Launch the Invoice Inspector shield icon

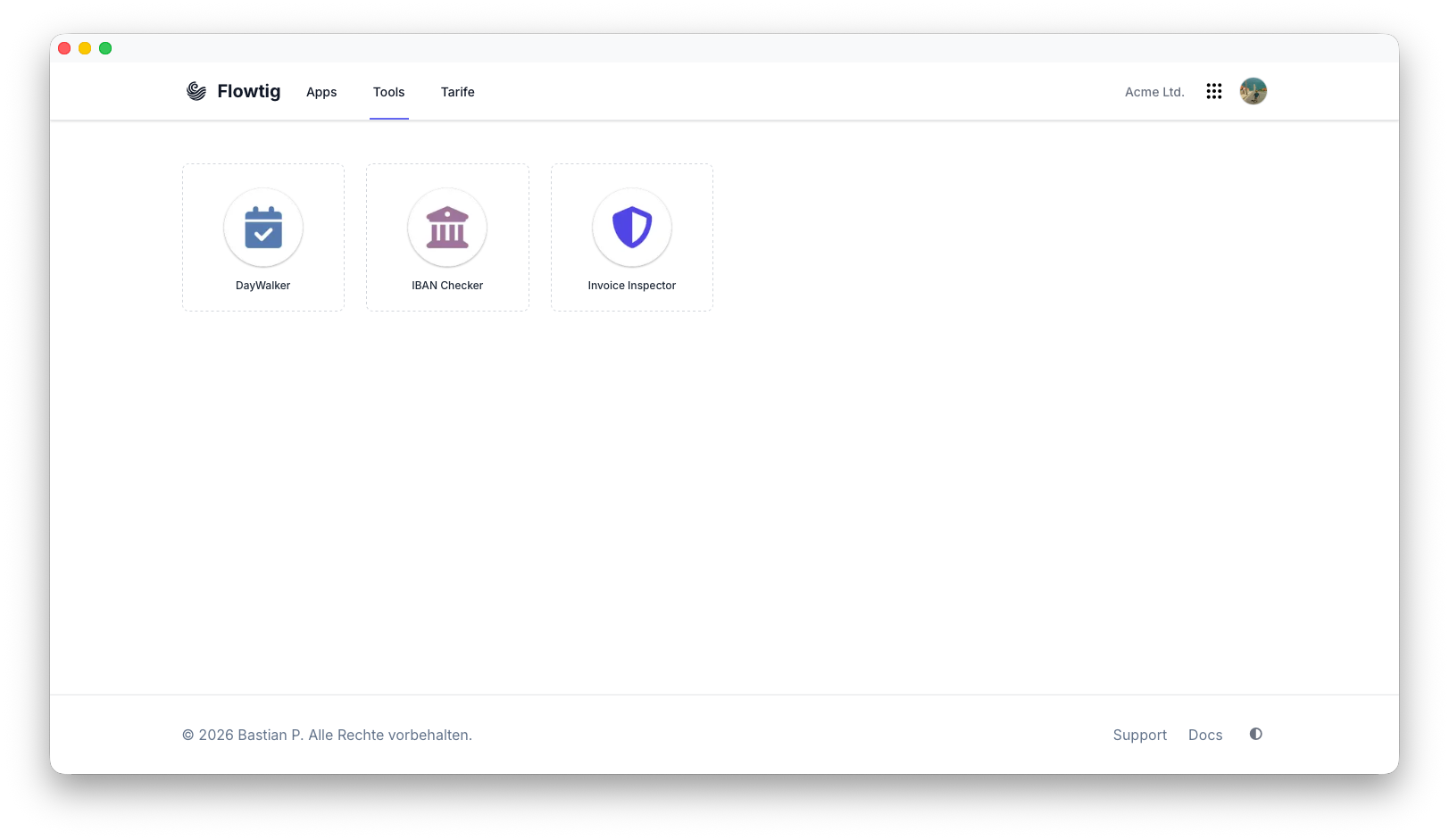[x=632, y=228]
